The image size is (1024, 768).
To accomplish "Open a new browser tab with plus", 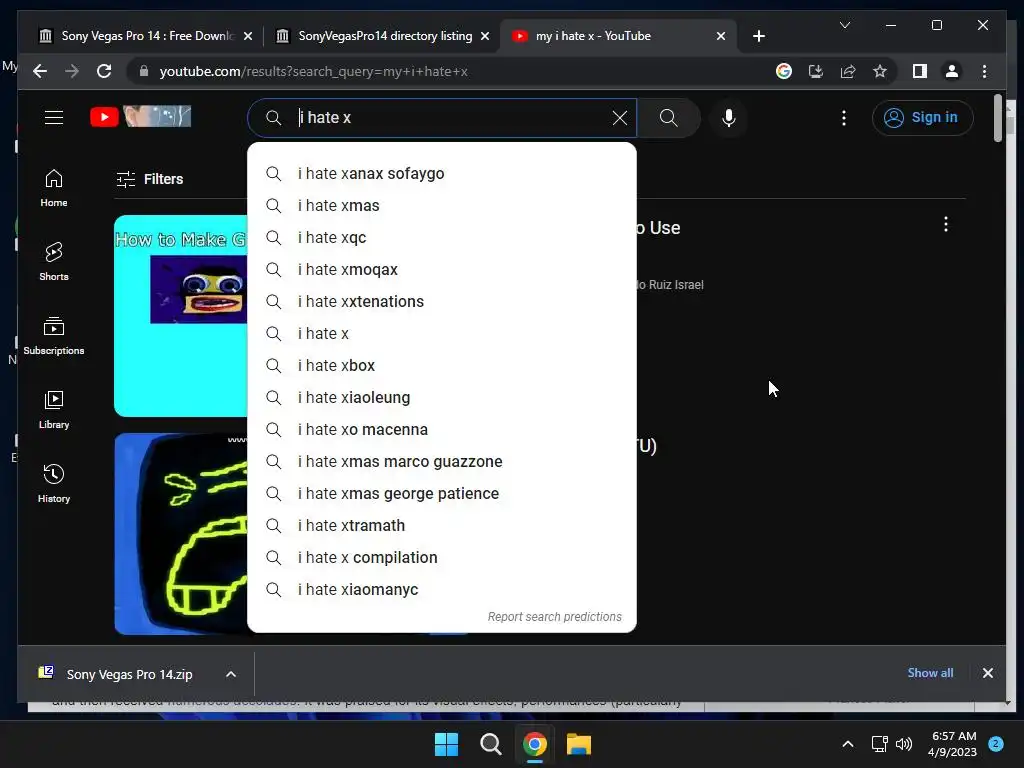I will (758, 36).
